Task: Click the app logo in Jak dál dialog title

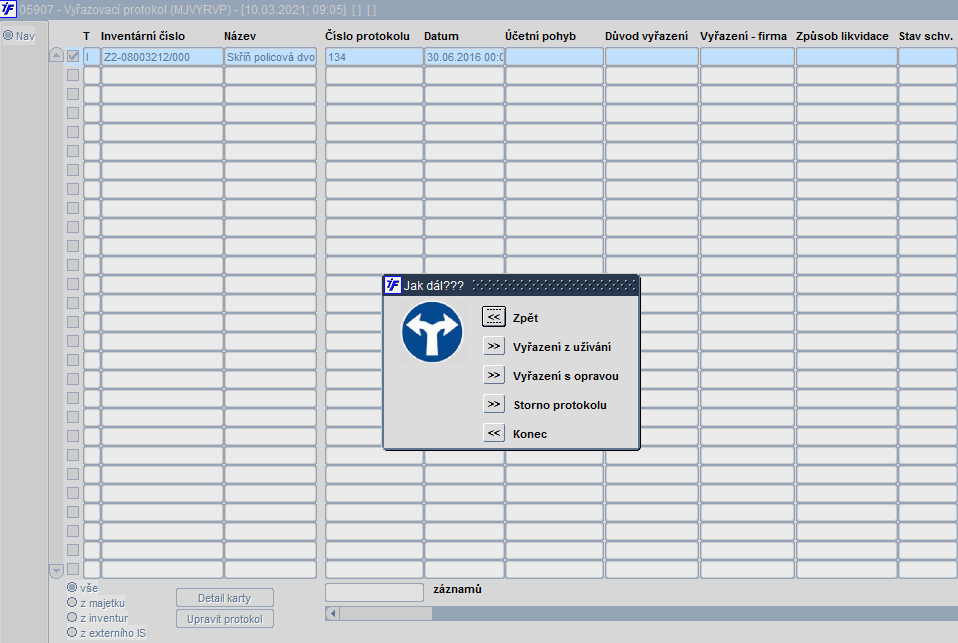Action: [393, 285]
